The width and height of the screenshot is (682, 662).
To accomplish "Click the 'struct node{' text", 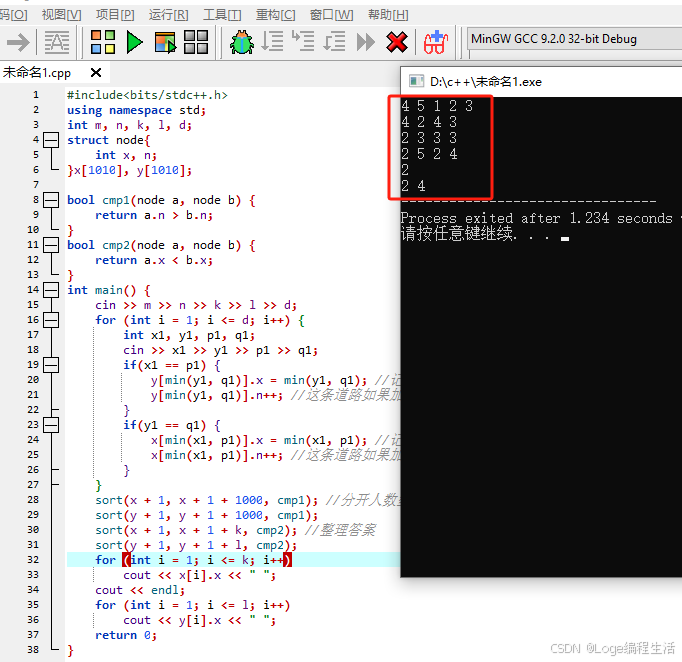I will 108,140.
